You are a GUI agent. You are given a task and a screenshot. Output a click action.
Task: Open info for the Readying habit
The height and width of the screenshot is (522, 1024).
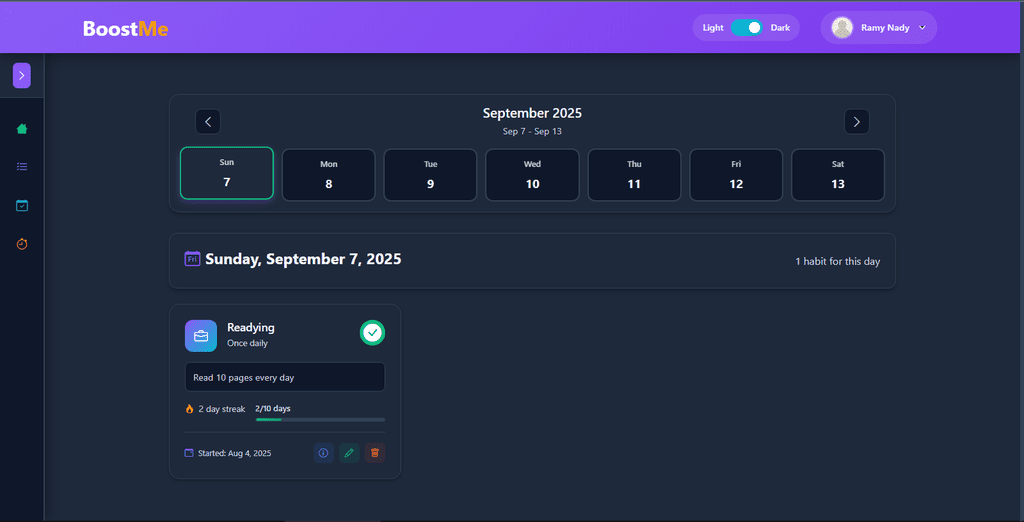[323, 453]
